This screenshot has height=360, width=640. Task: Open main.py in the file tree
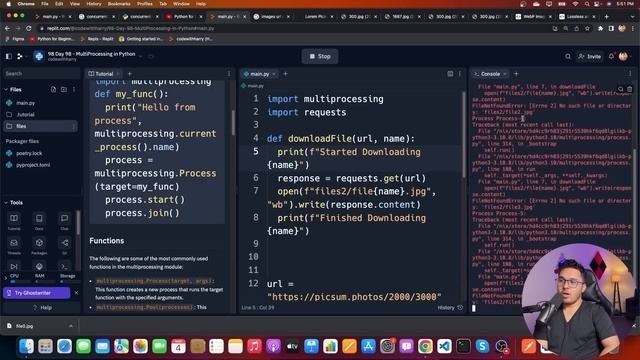[x=25, y=103]
